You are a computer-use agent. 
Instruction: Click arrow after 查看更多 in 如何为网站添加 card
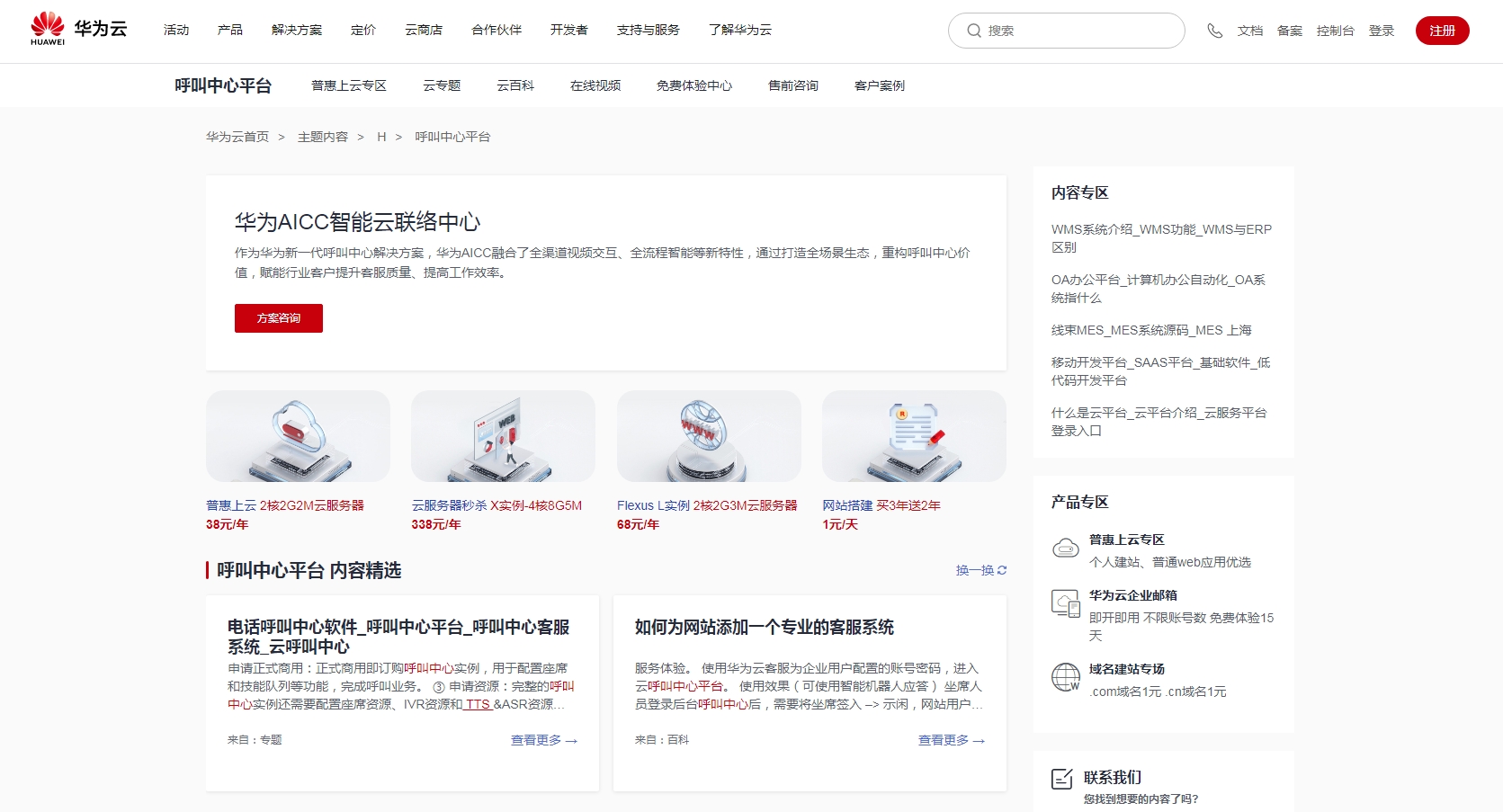pos(979,741)
